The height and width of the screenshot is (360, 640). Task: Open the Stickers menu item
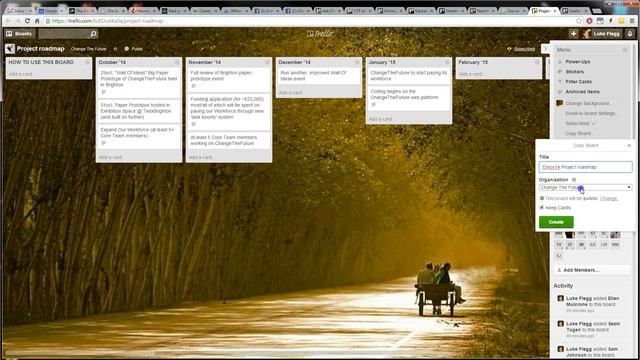tap(575, 72)
